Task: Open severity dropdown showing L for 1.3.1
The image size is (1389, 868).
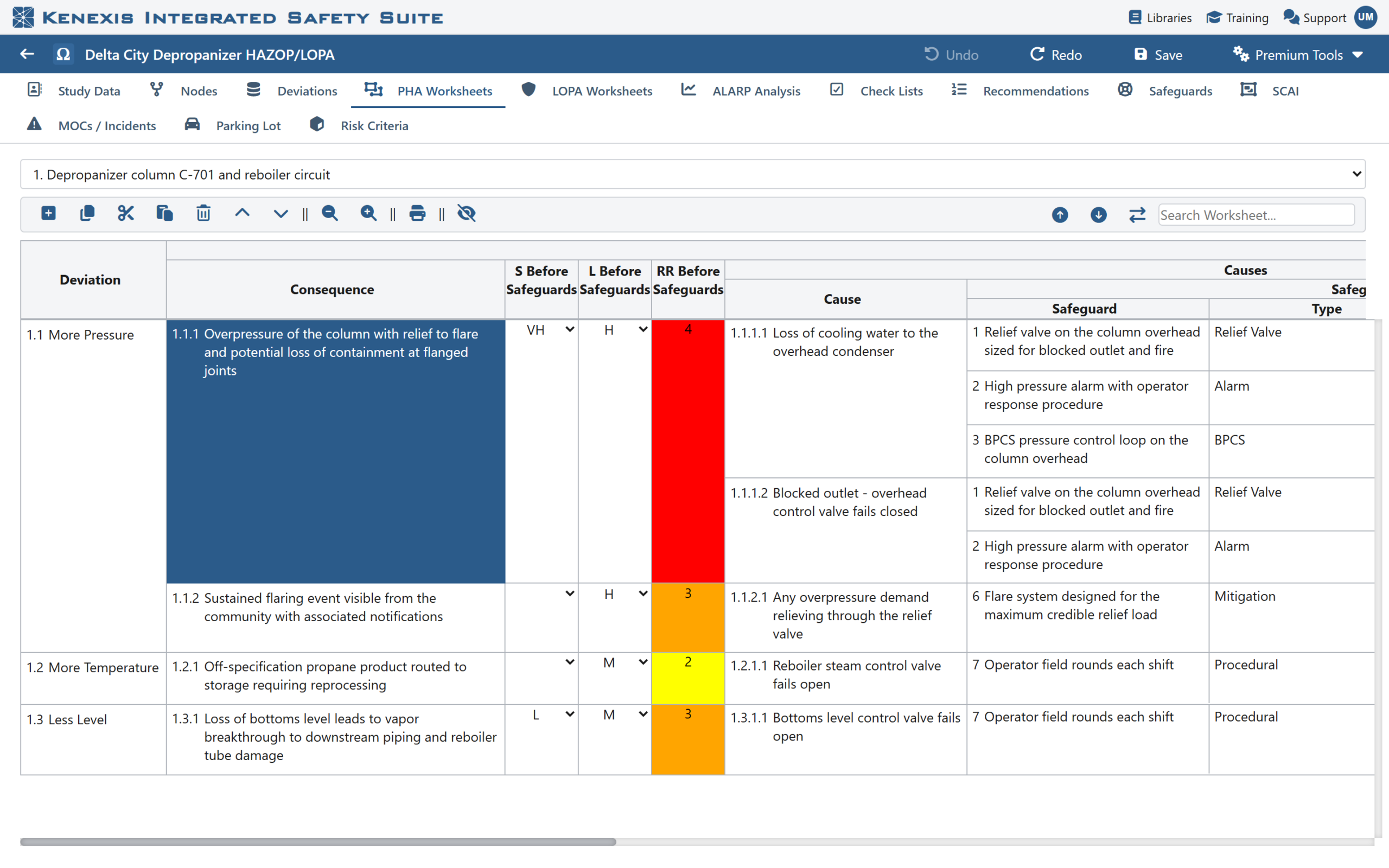Action: (541, 714)
